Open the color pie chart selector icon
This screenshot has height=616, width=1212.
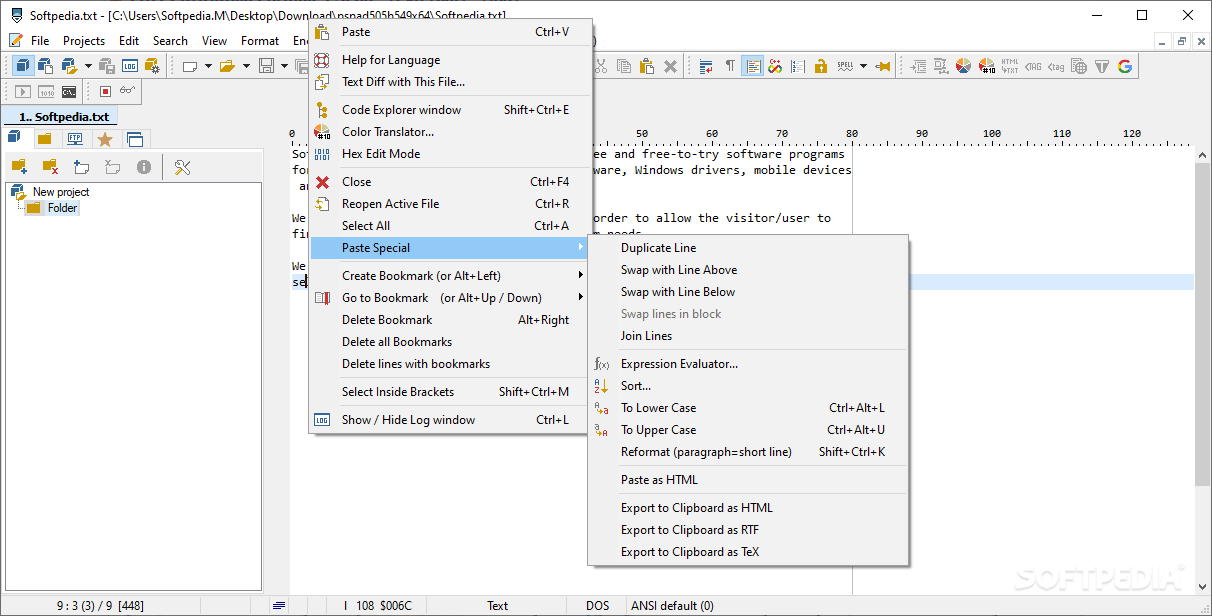[x=963, y=66]
